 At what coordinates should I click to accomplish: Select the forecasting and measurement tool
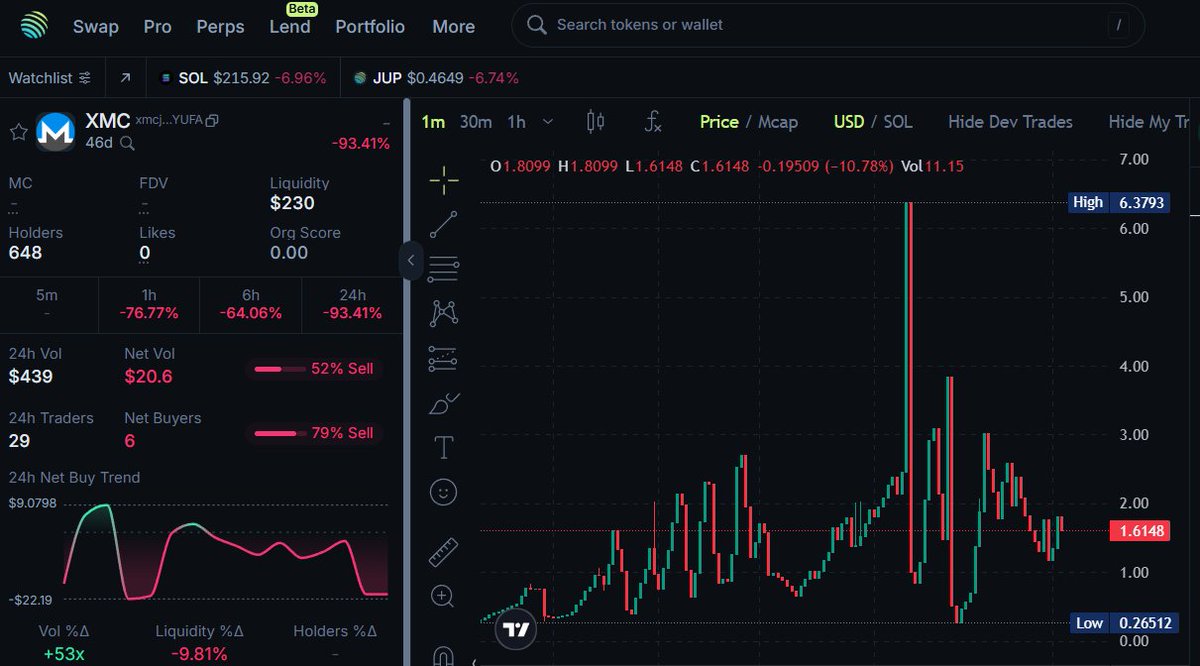443,358
